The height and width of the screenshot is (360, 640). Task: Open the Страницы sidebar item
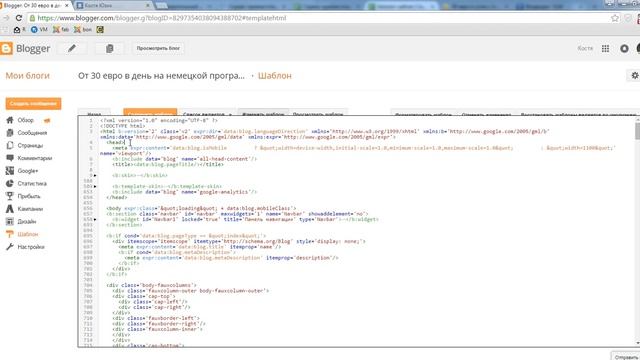pos(30,145)
